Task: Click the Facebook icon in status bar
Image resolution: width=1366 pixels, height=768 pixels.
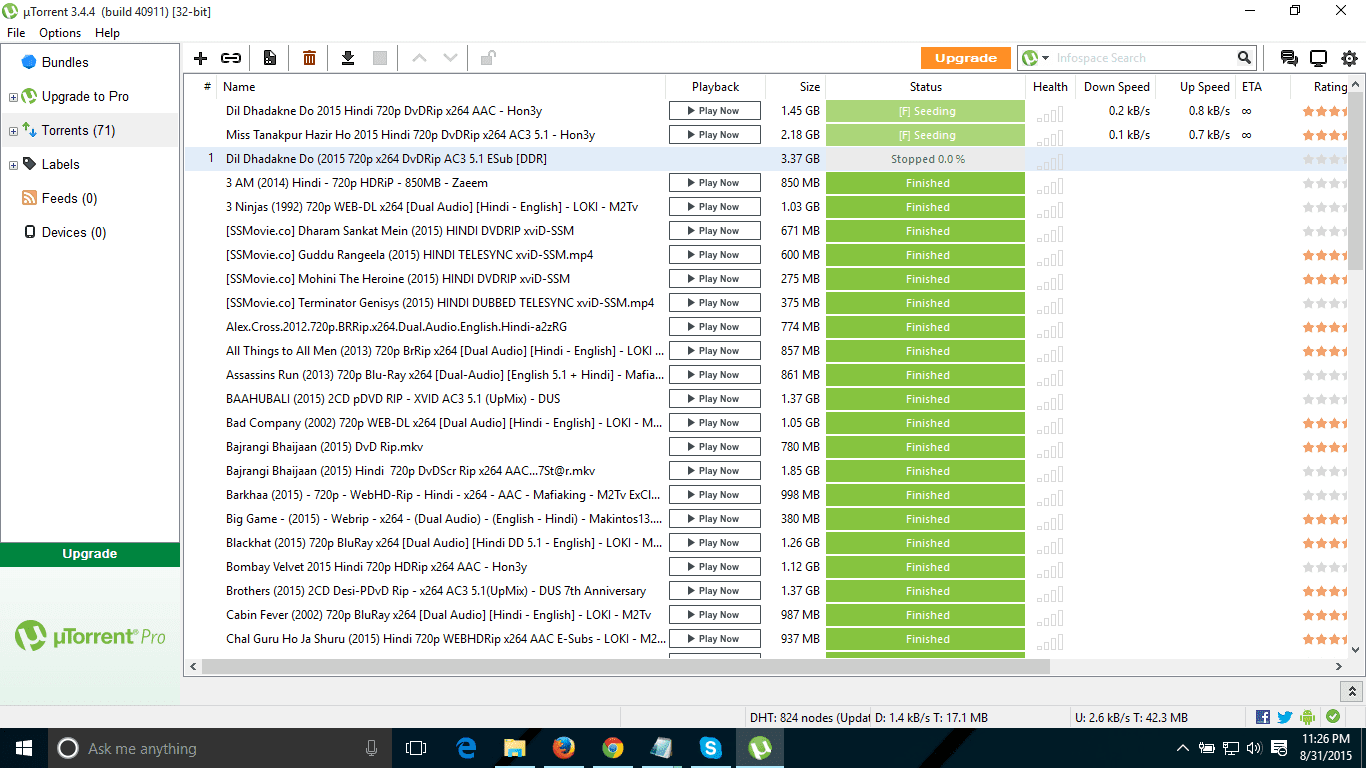Action: (1263, 717)
